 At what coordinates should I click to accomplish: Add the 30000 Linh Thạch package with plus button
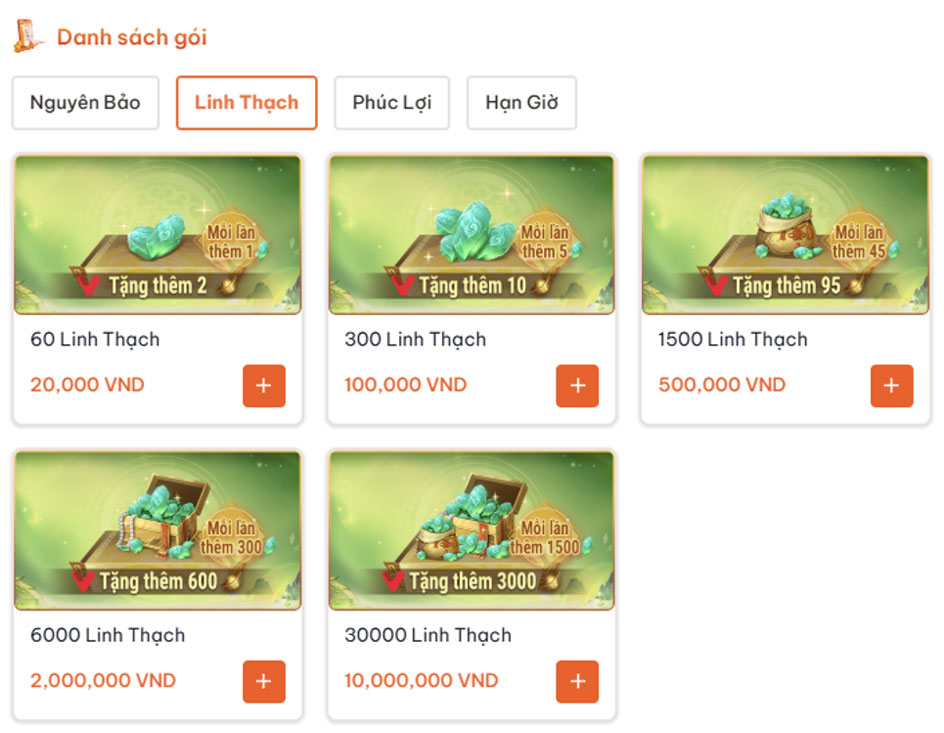coord(577,681)
